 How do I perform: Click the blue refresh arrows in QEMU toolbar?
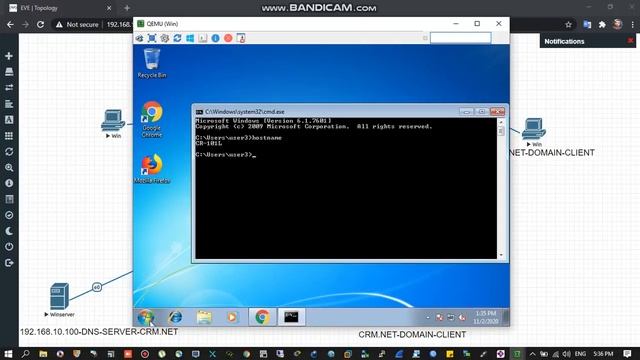click(177, 38)
